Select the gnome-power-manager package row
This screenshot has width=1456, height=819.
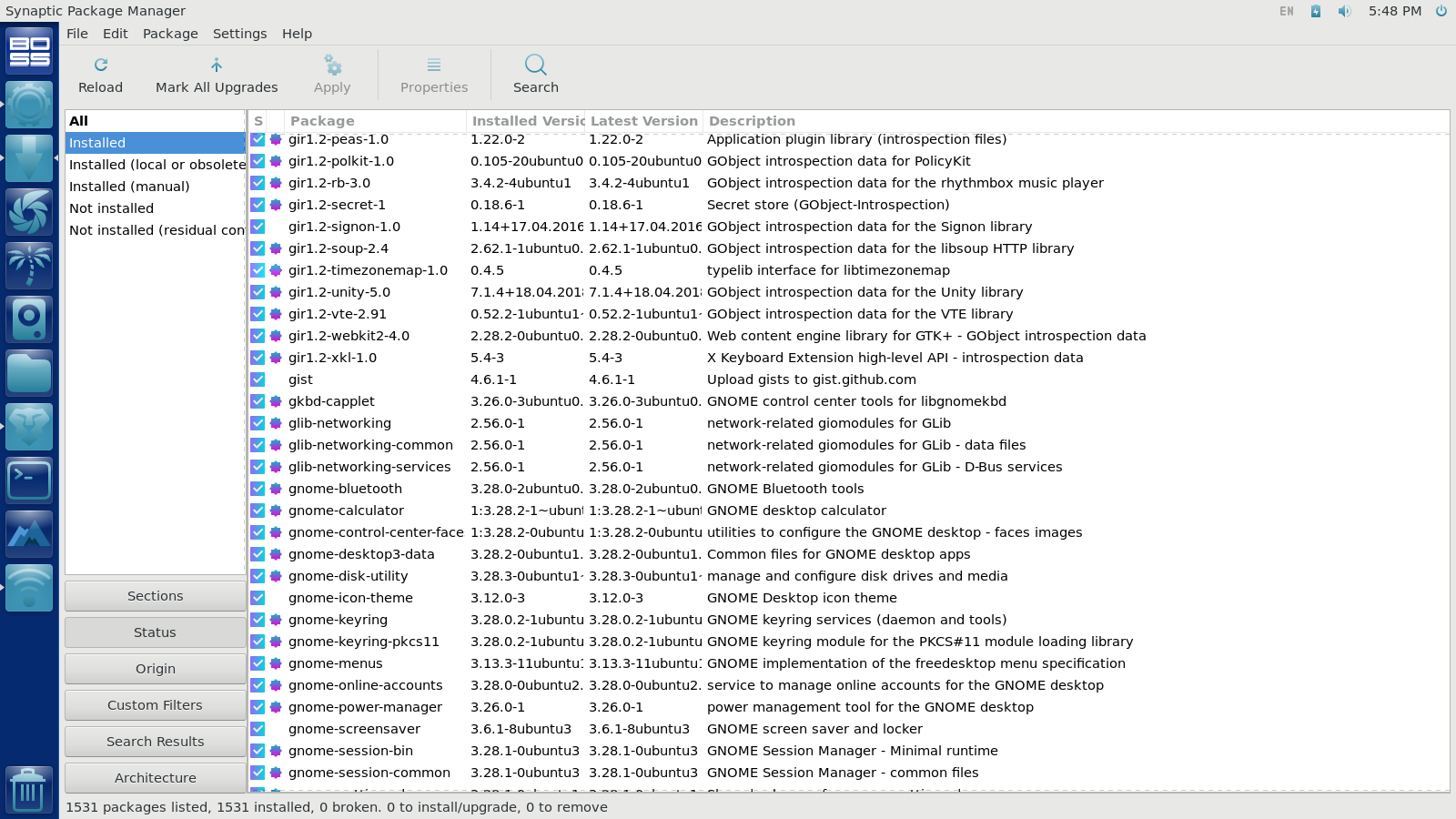[849, 707]
